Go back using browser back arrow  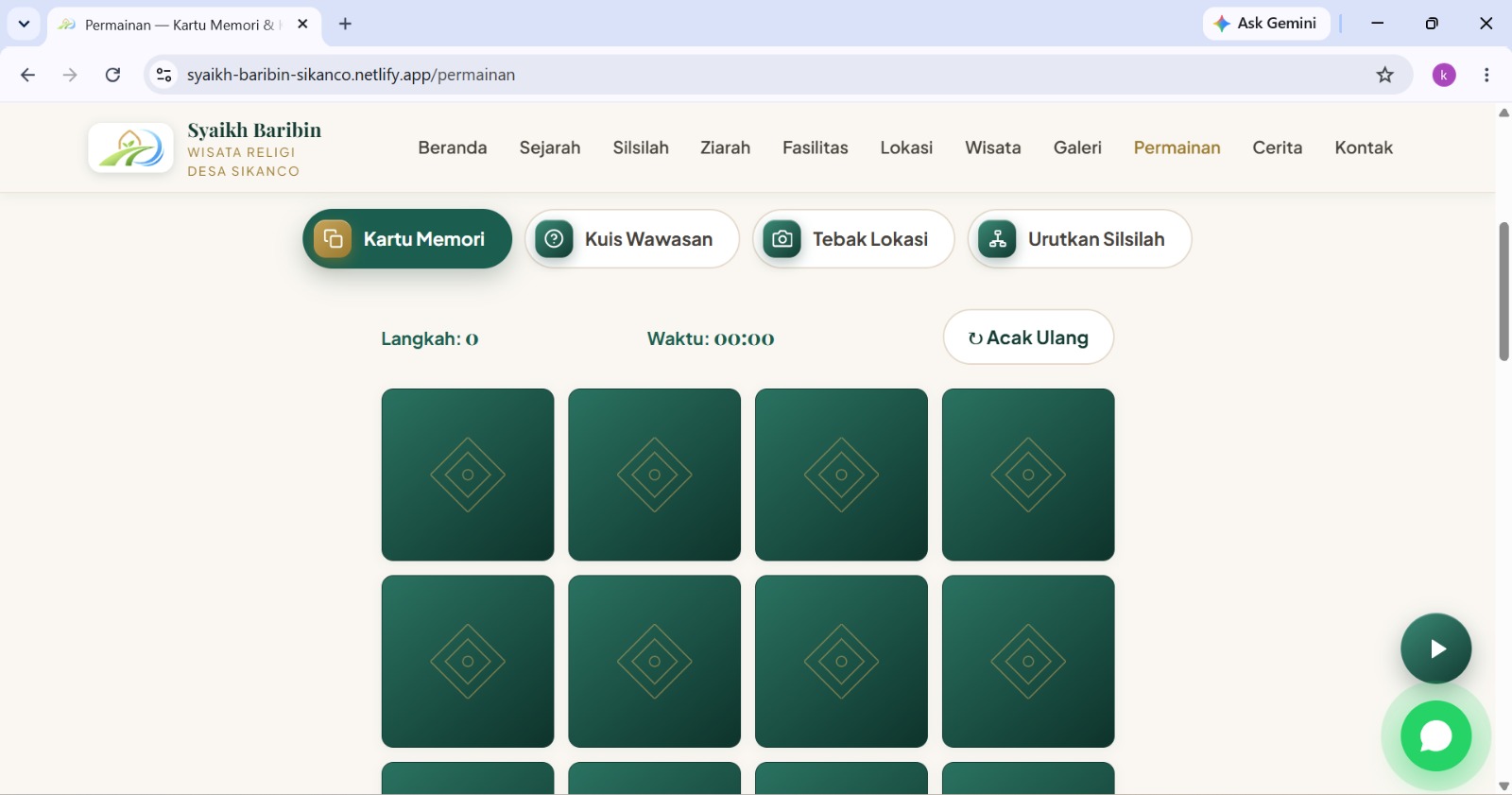tap(27, 75)
